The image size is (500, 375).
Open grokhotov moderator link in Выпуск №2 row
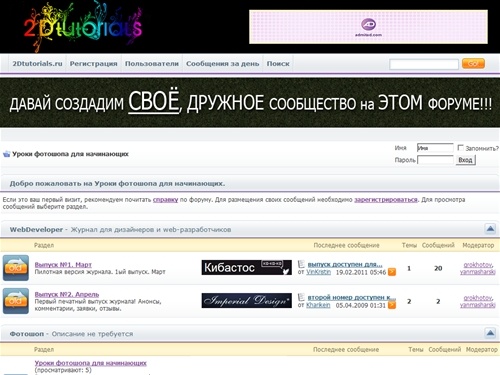(477, 298)
